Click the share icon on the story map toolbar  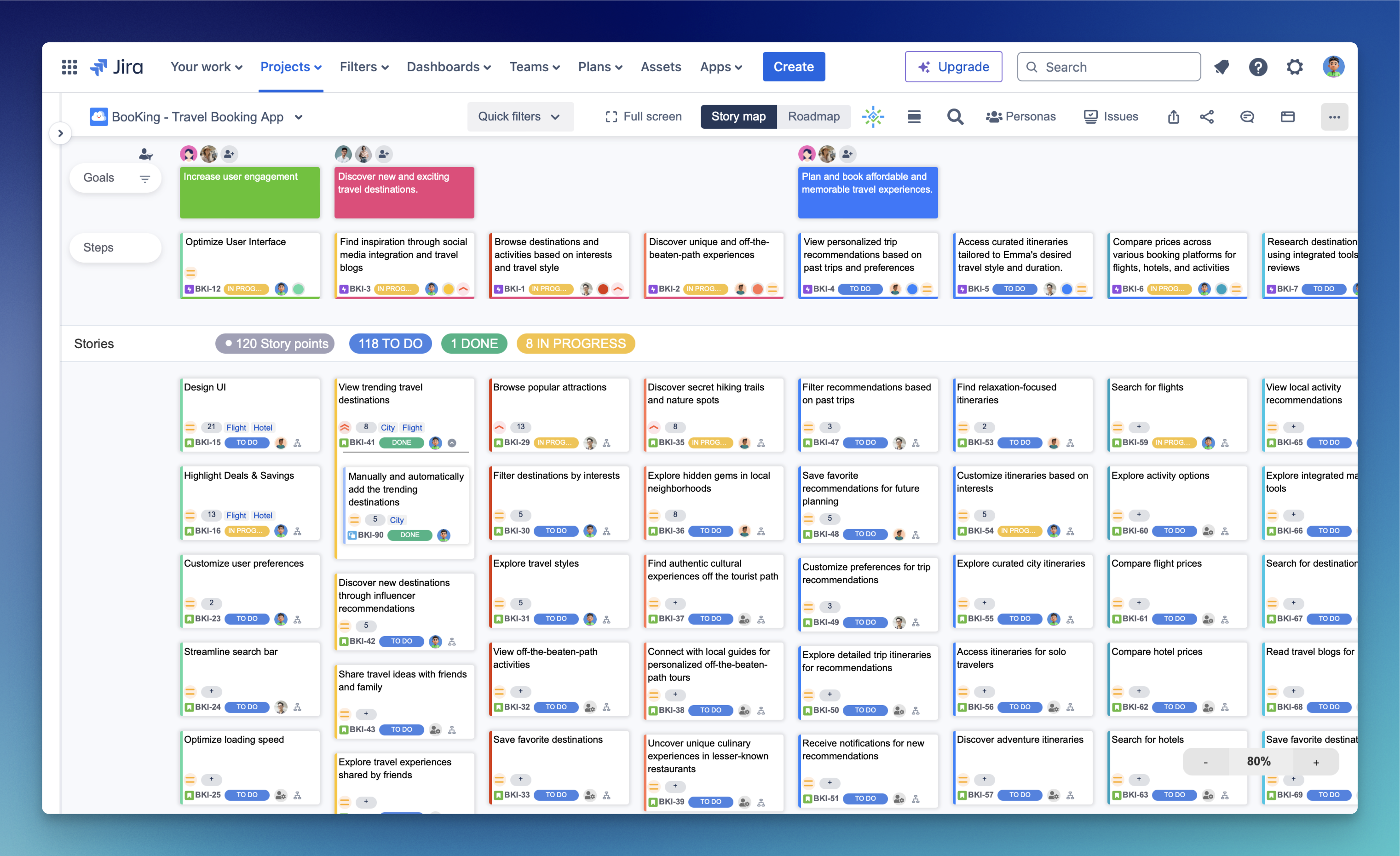[1207, 116]
